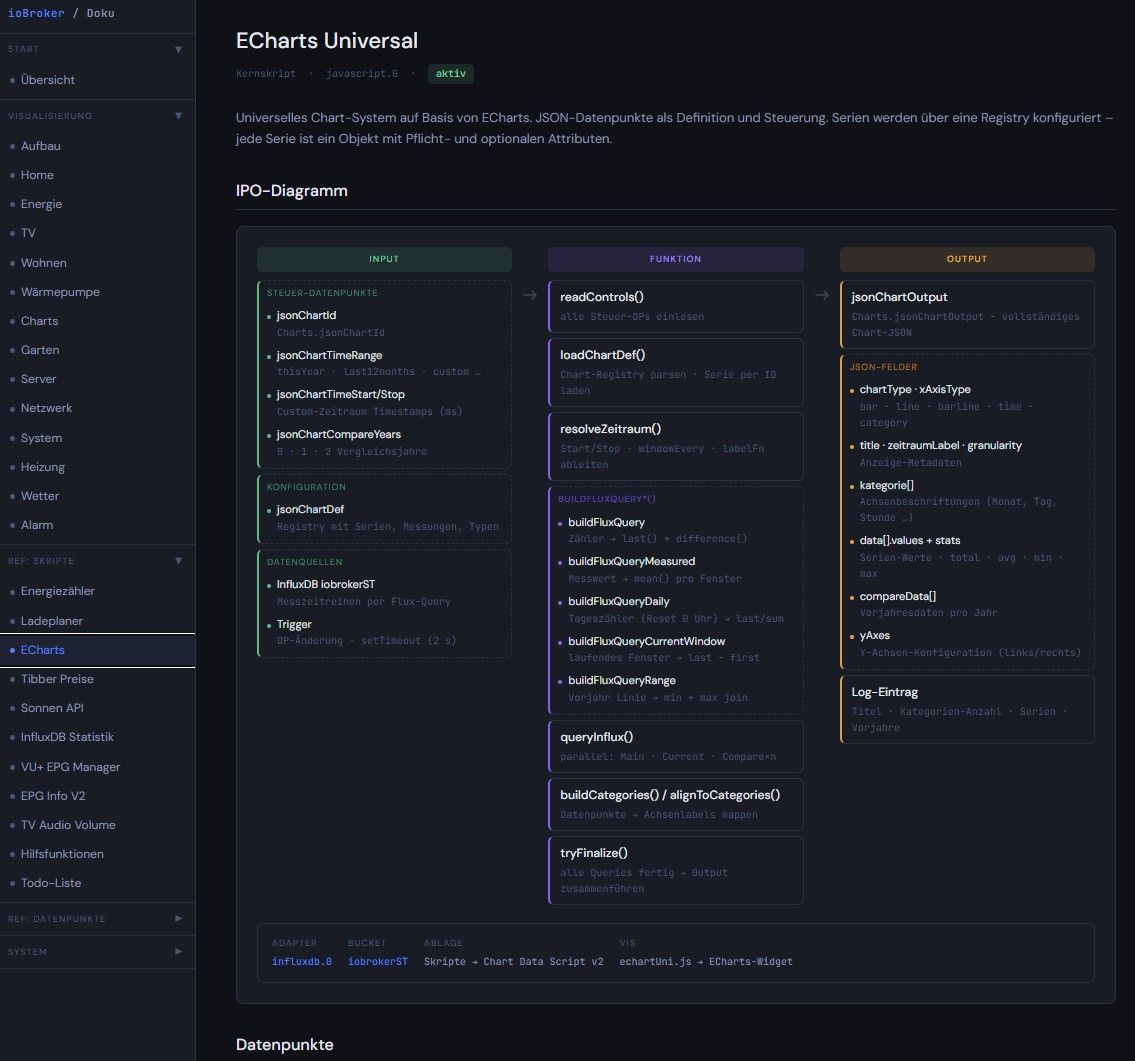Expand the REF: DATENPUNKTE section
The width and height of the screenshot is (1135, 1061).
179,918
